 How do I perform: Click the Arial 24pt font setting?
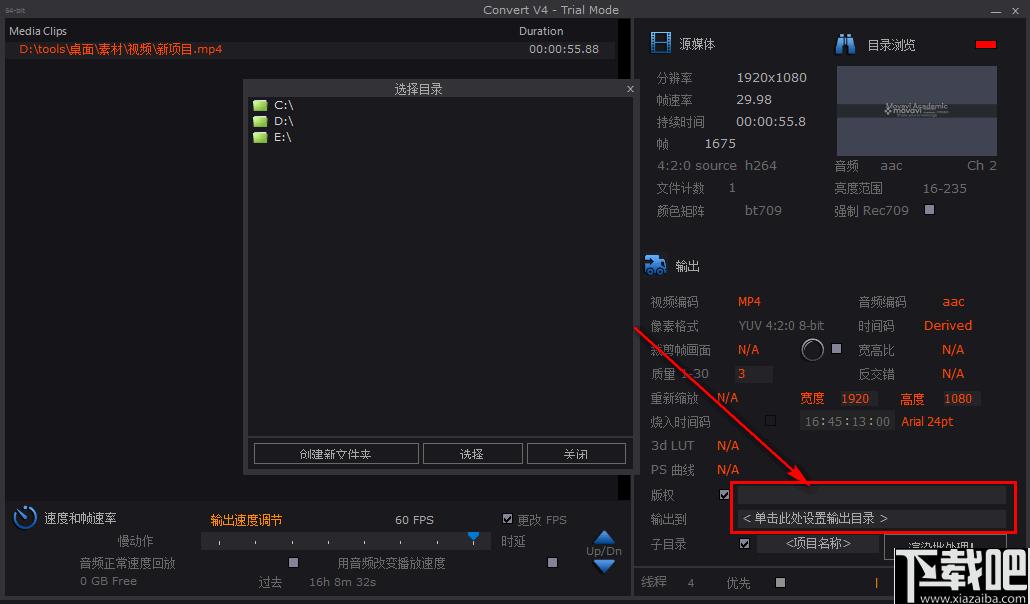(x=927, y=421)
